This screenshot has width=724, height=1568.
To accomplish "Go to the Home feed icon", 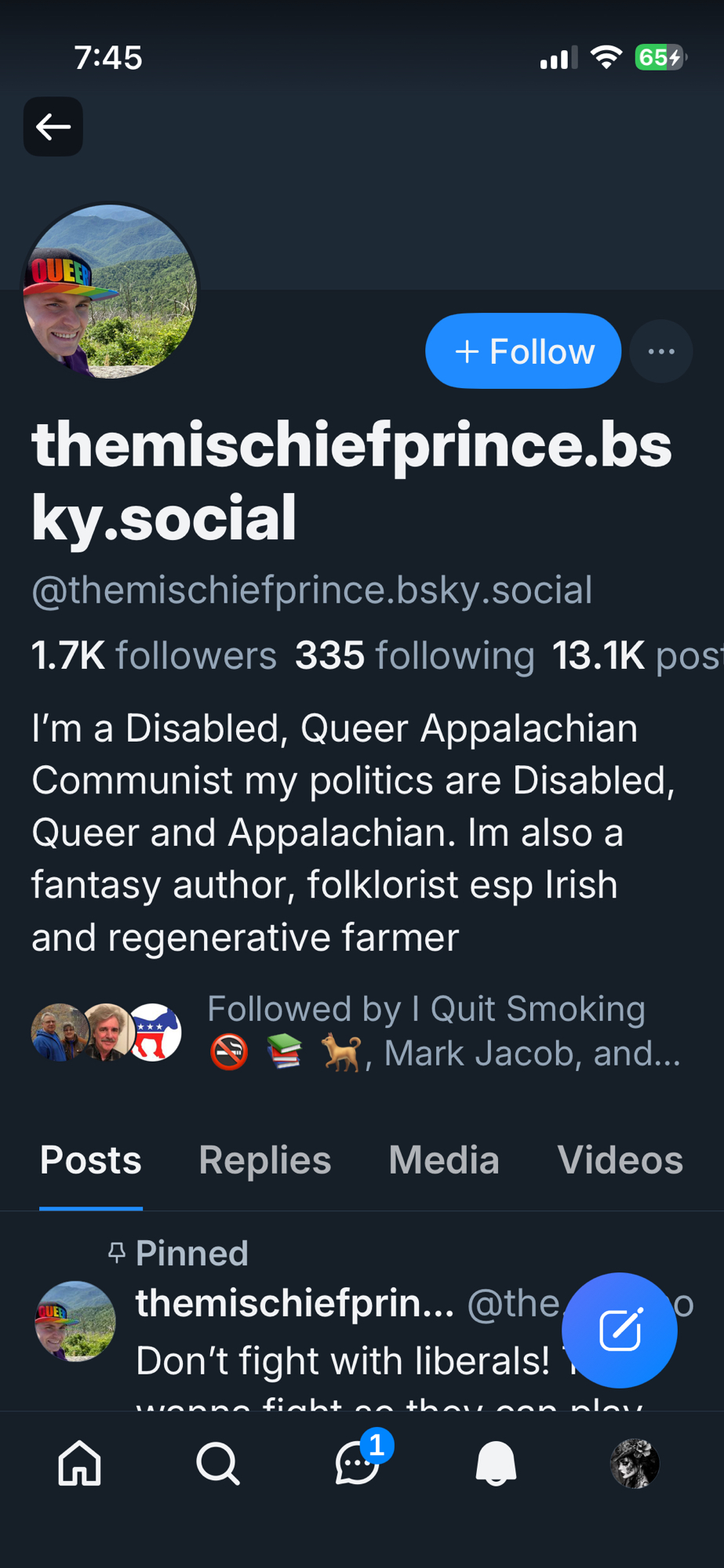I will pyautogui.click(x=80, y=1463).
